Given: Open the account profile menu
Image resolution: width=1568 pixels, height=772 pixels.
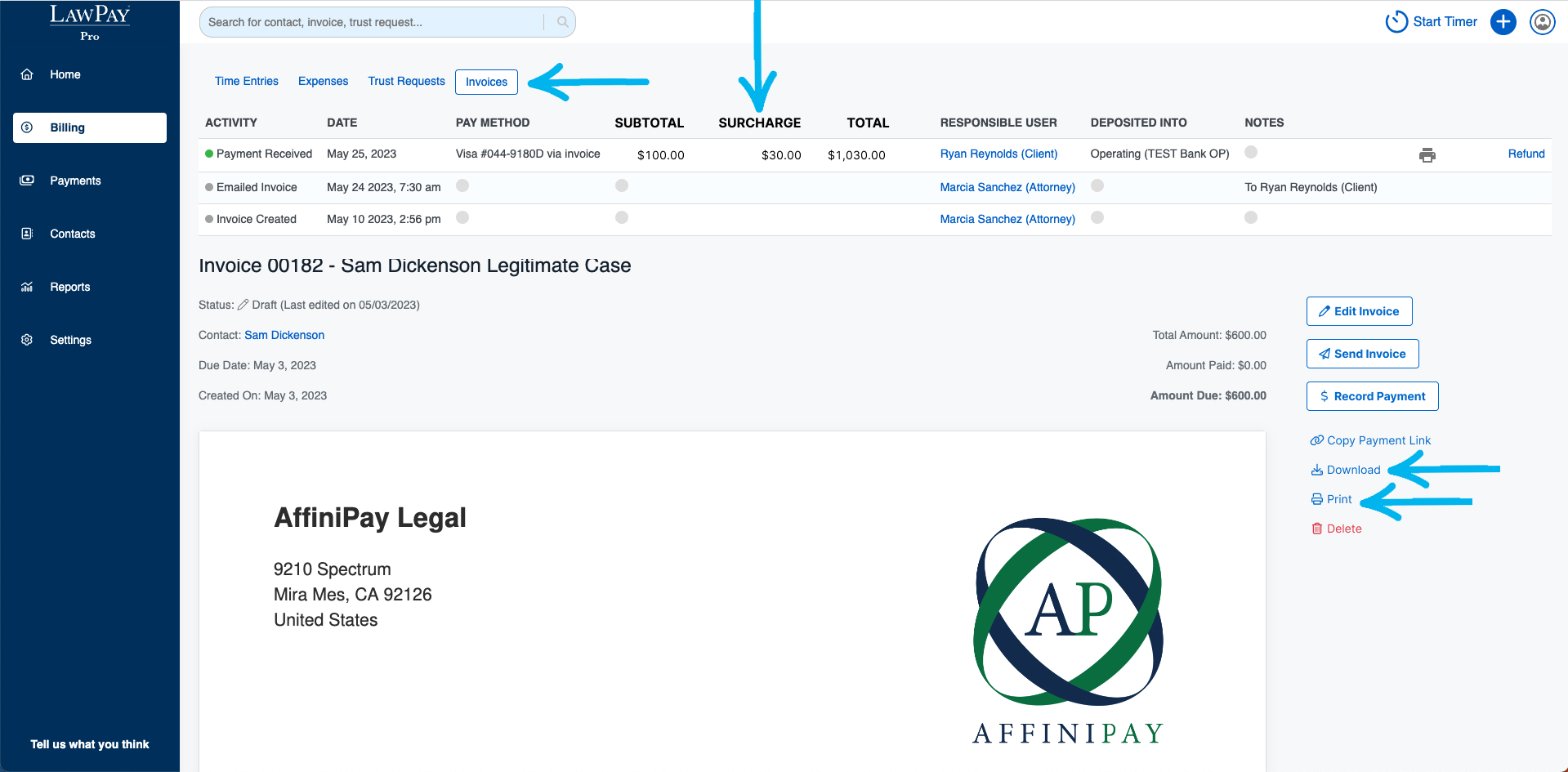Looking at the screenshot, I should [1541, 22].
